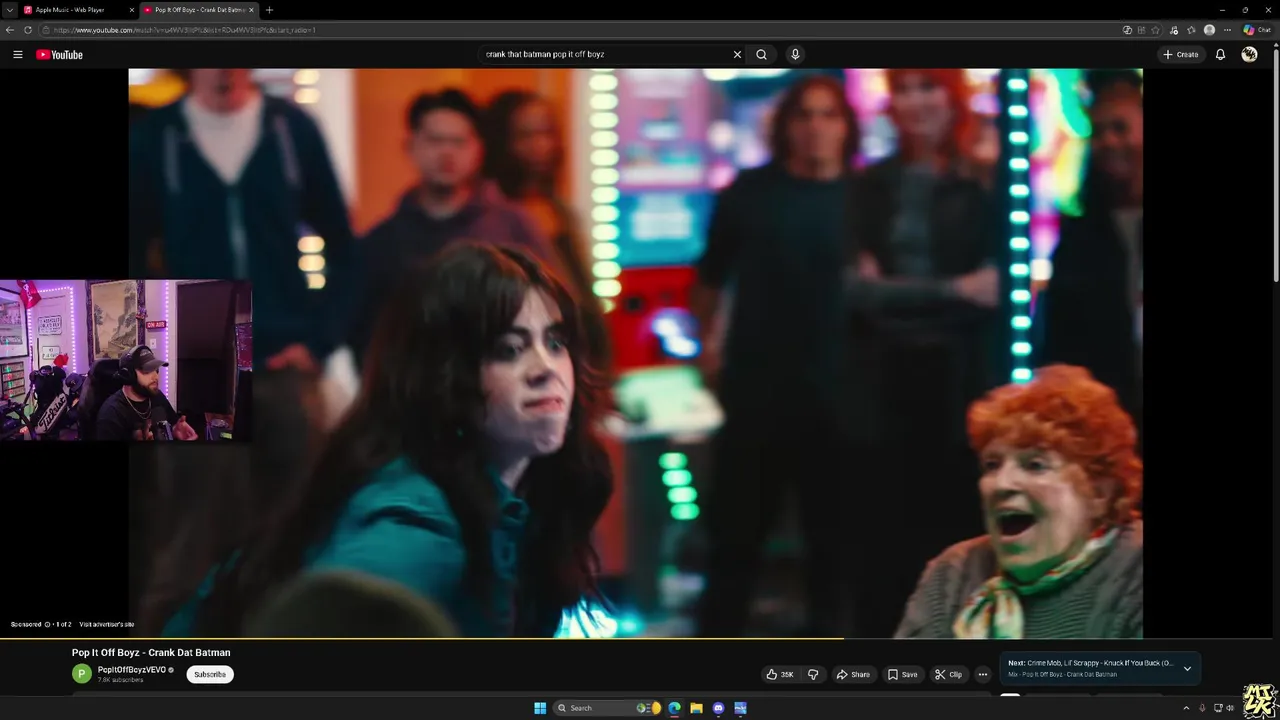
Task: Expand the Next up mix panel
Action: point(1187,668)
